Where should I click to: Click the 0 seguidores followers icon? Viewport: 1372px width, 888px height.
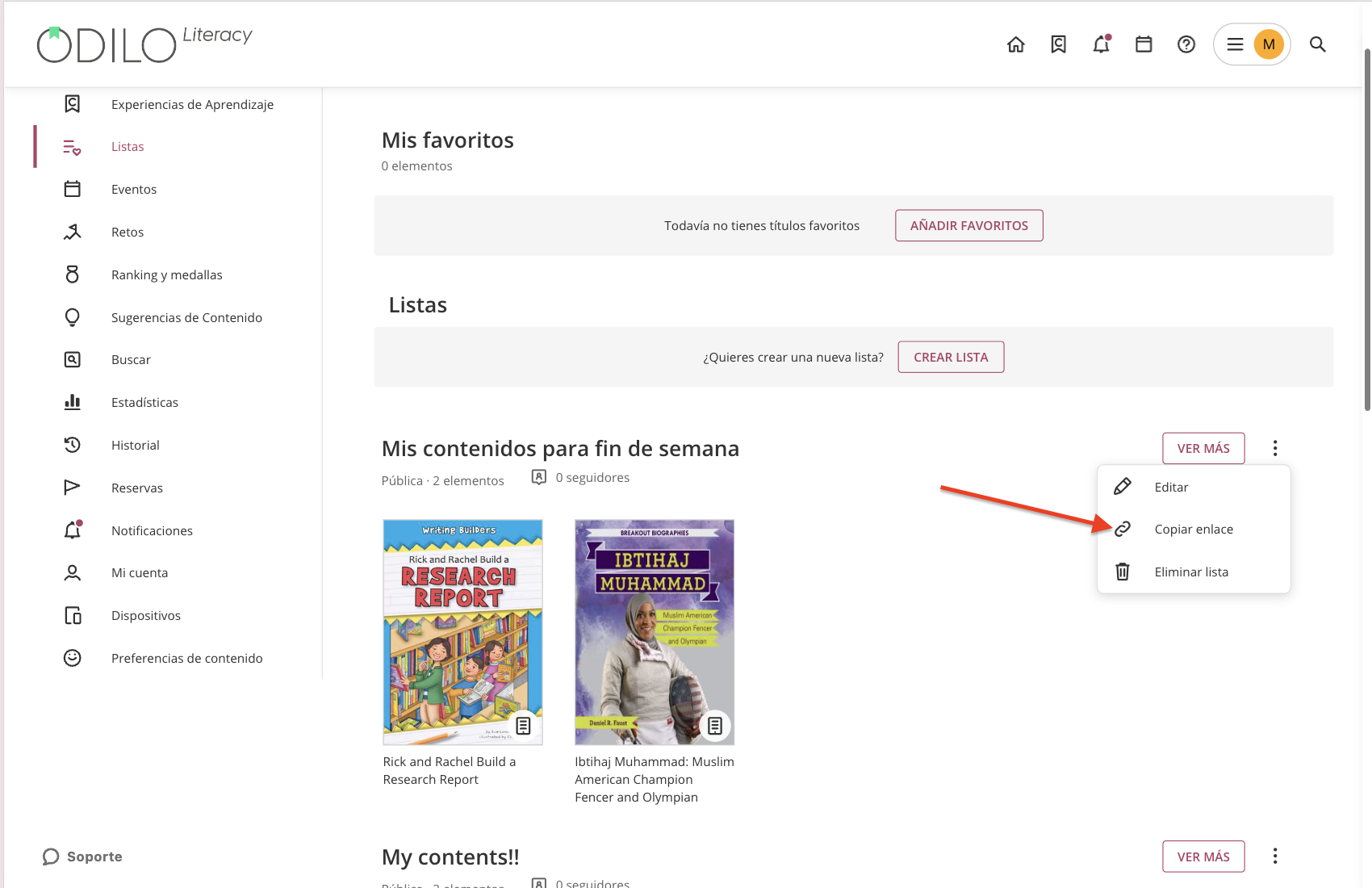click(x=539, y=477)
